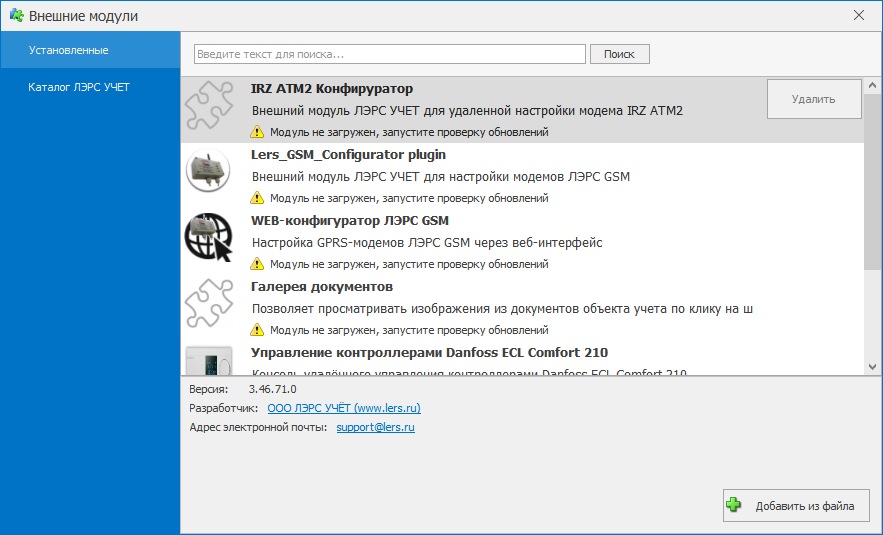
Task: Close the Внешние модули window
Action: (x=859, y=16)
